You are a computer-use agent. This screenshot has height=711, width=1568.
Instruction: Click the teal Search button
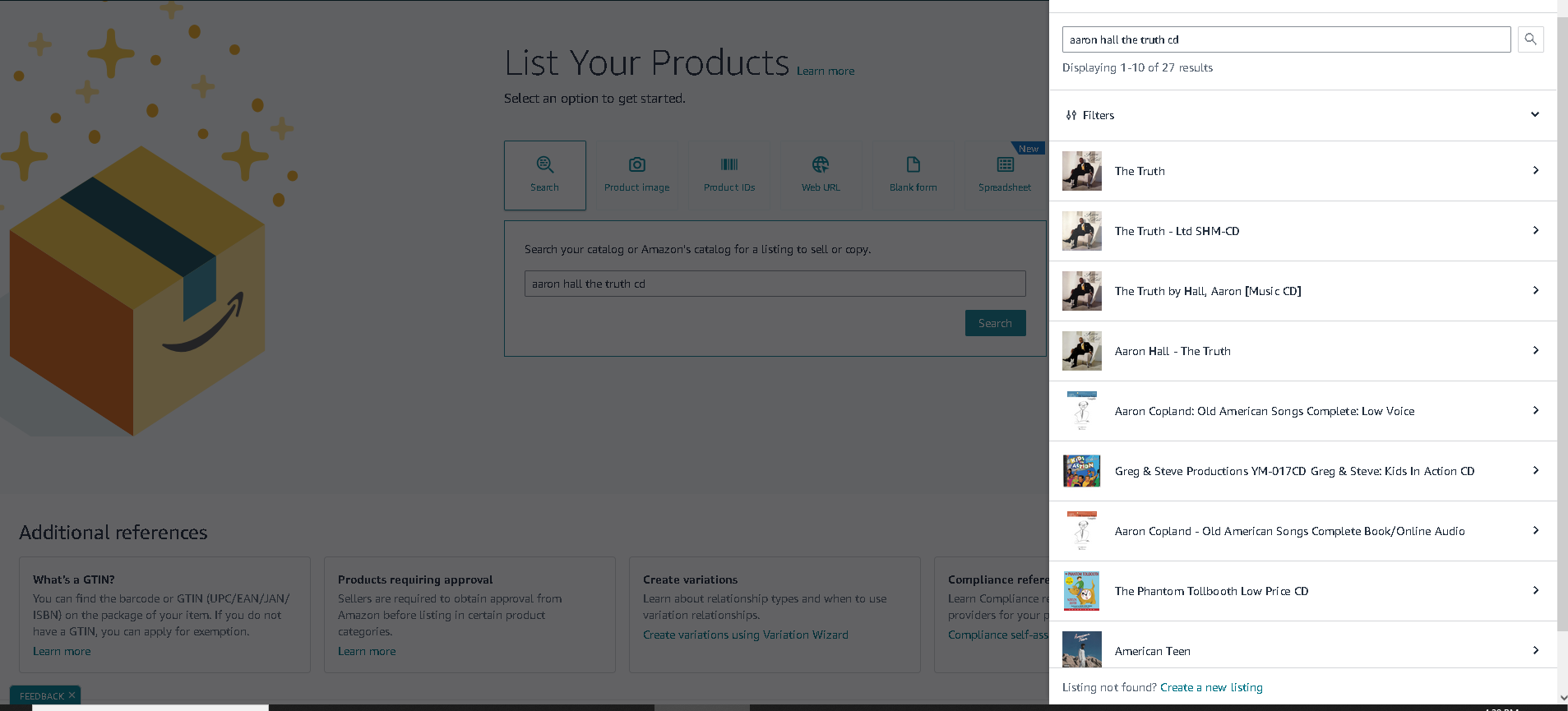coord(995,323)
